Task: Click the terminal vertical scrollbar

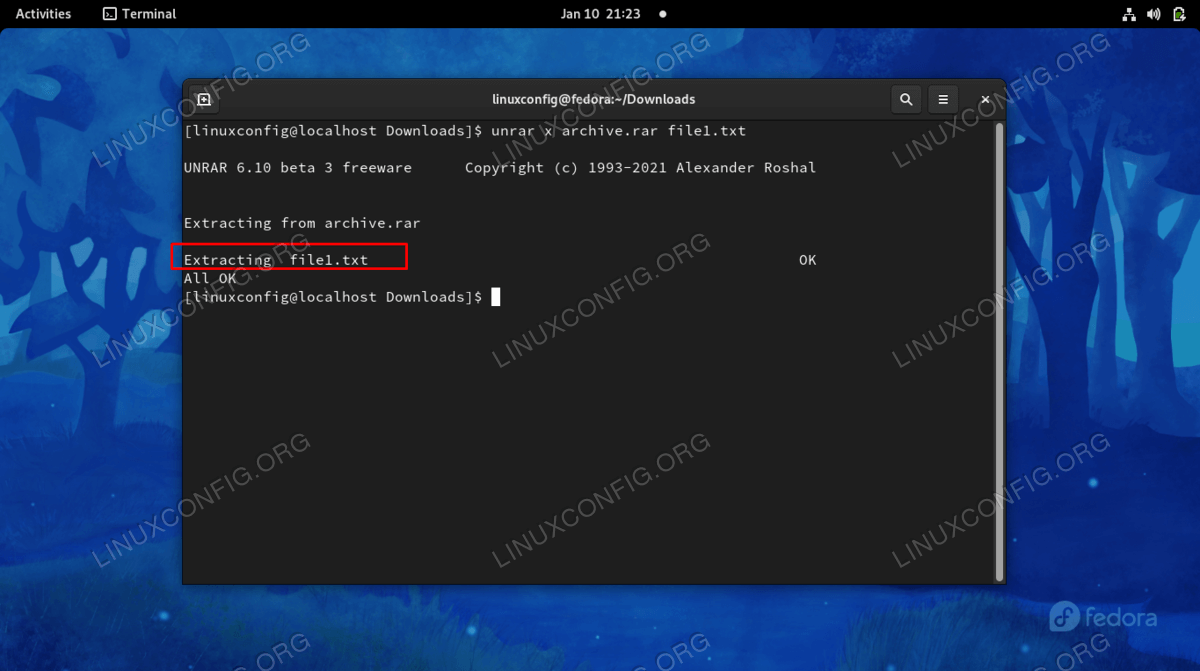Action: [998, 352]
